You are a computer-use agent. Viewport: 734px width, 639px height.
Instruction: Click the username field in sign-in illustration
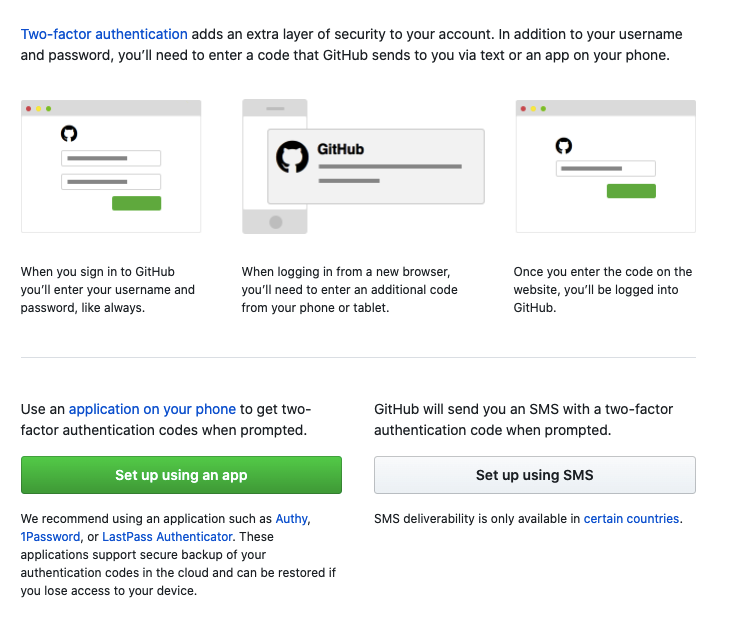point(111,158)
